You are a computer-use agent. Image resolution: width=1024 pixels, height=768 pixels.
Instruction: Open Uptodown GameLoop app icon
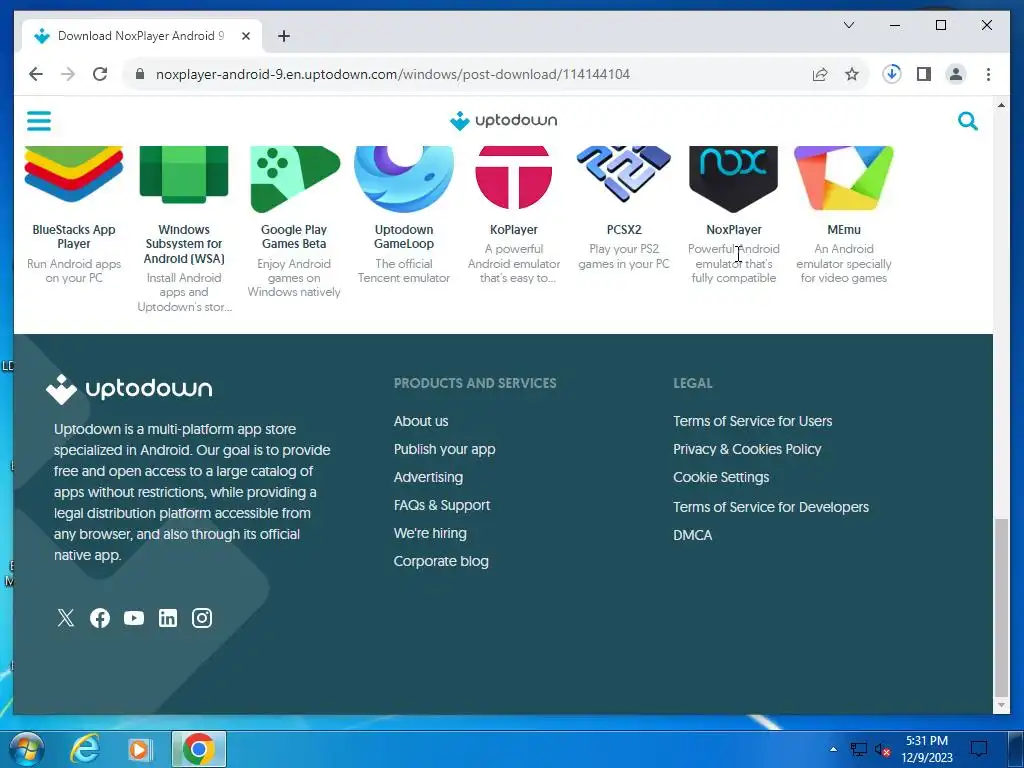(404, 178)
